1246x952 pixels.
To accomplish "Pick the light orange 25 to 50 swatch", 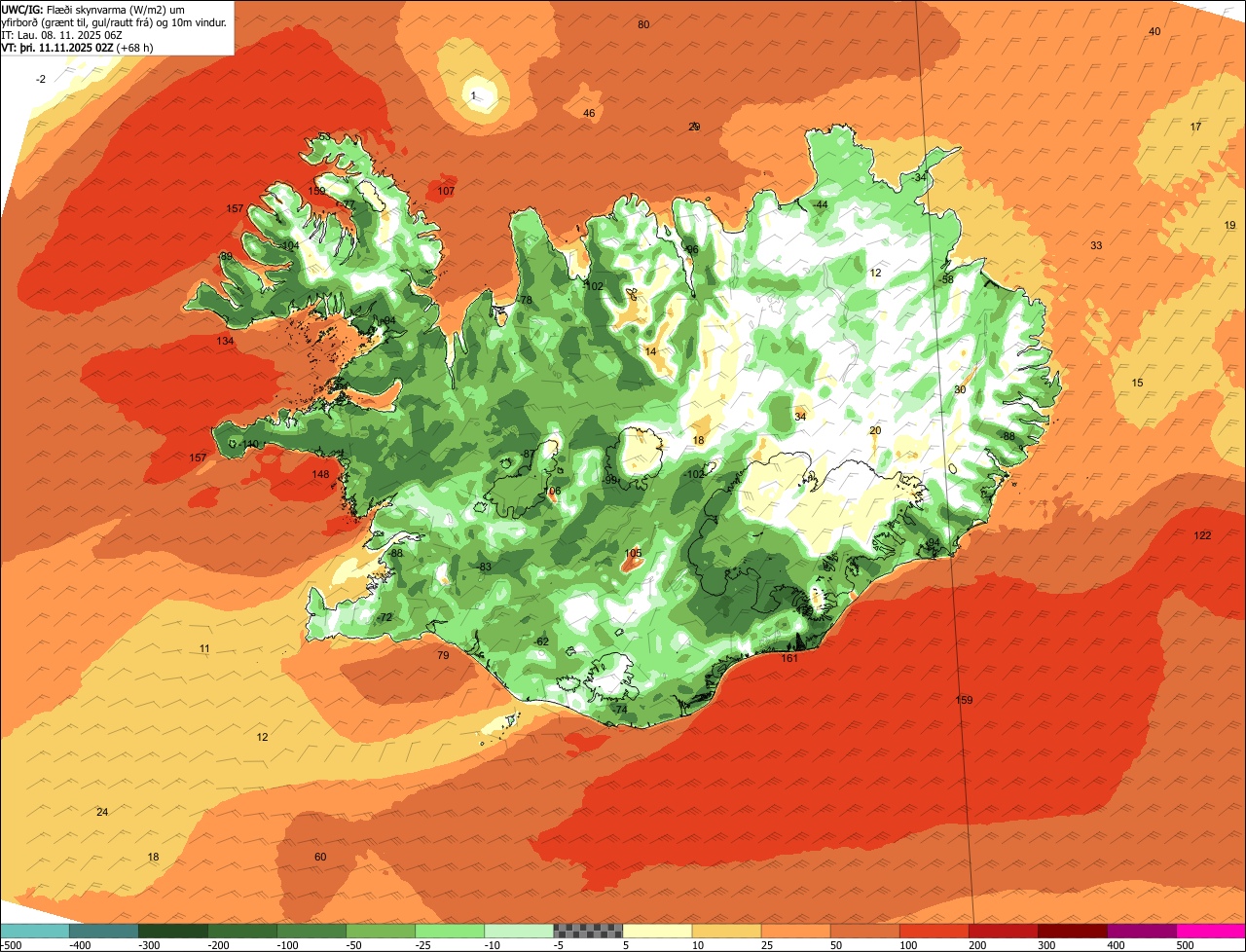I will [795, 931].
